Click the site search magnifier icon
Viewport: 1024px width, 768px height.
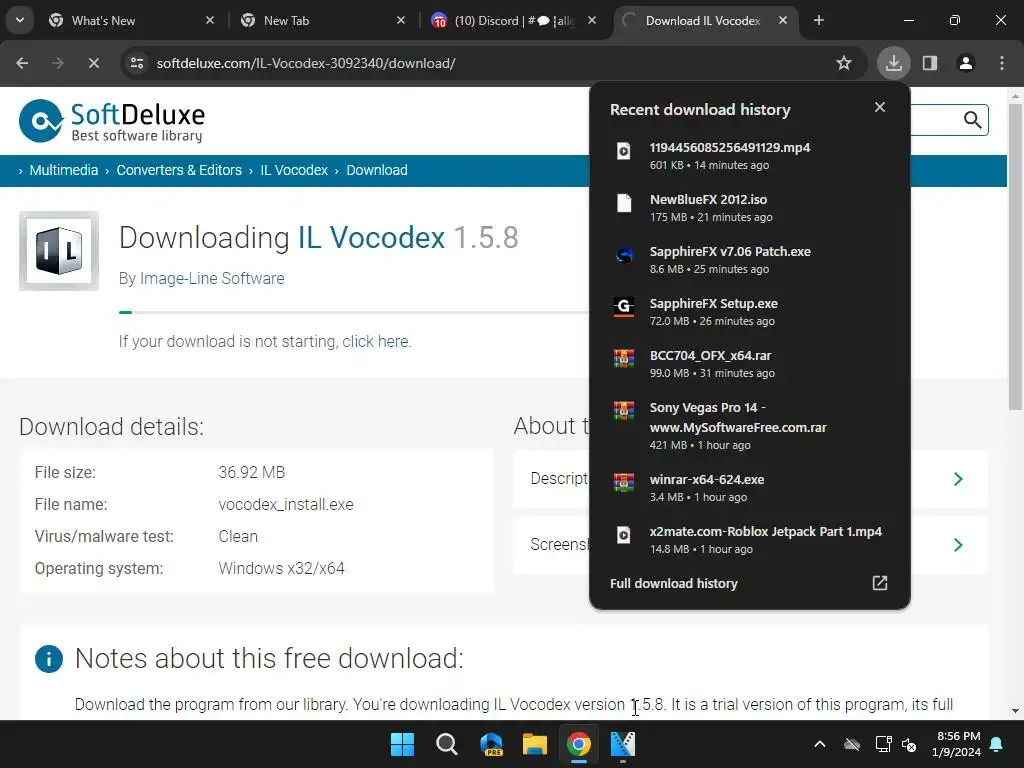pyautogui.click(x=972, y=120)
